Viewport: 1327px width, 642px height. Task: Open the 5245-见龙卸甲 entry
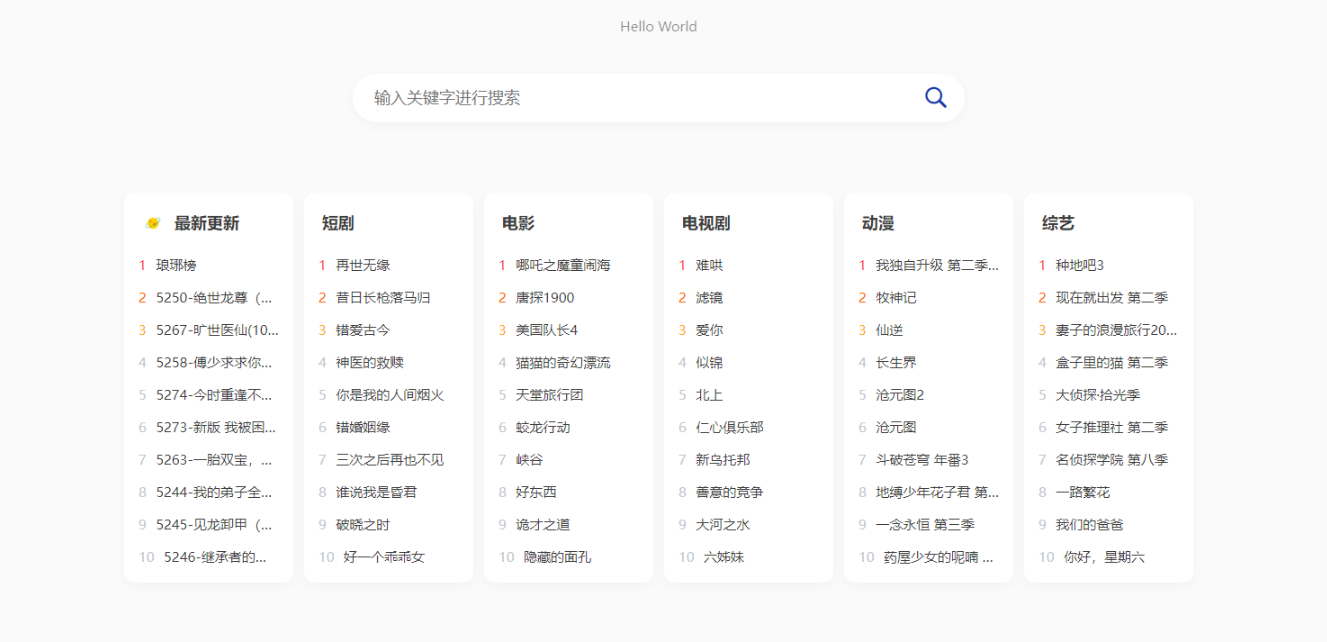[214, 525]
